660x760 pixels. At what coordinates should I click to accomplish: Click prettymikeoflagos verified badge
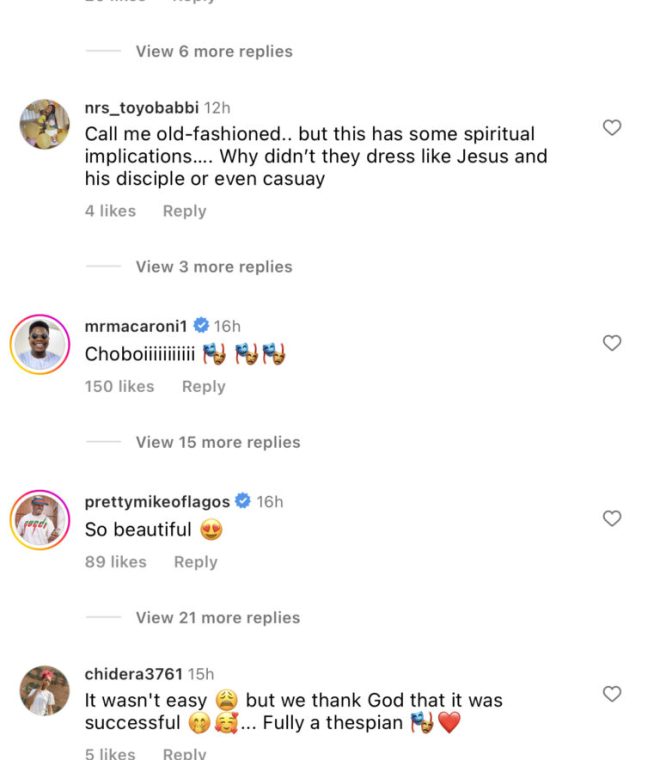(243, 501)
